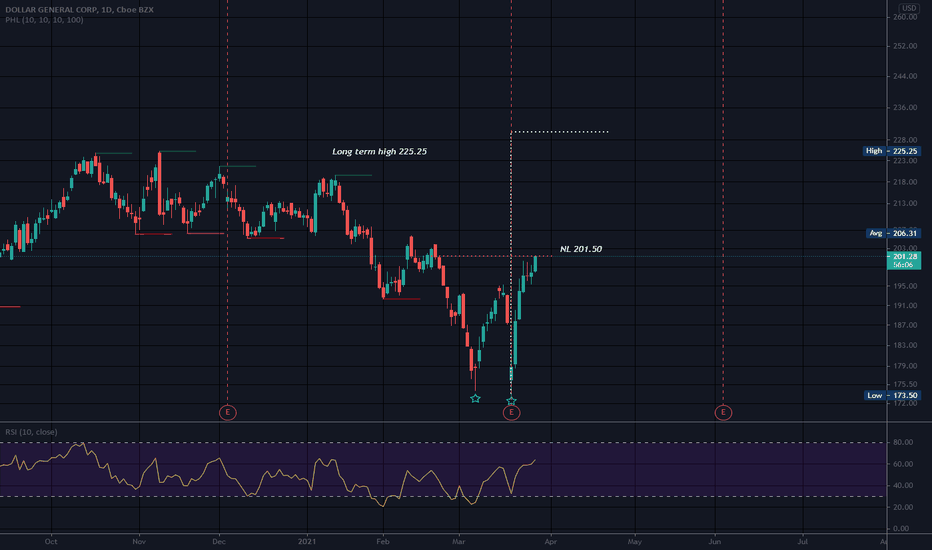Click the star marker above March E icon
Screen dimensions: 932x550
(x=511, y=401)
